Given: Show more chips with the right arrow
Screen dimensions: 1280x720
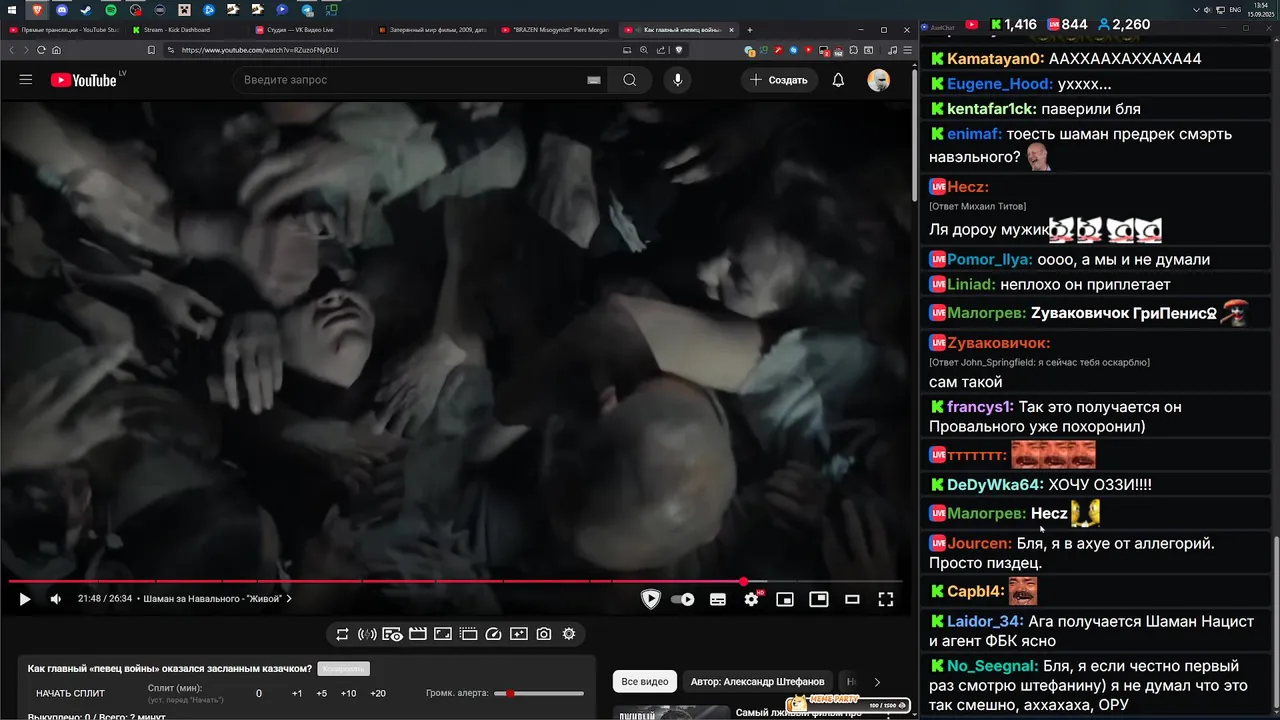Looking at the screenshot, I should [877, 682].
